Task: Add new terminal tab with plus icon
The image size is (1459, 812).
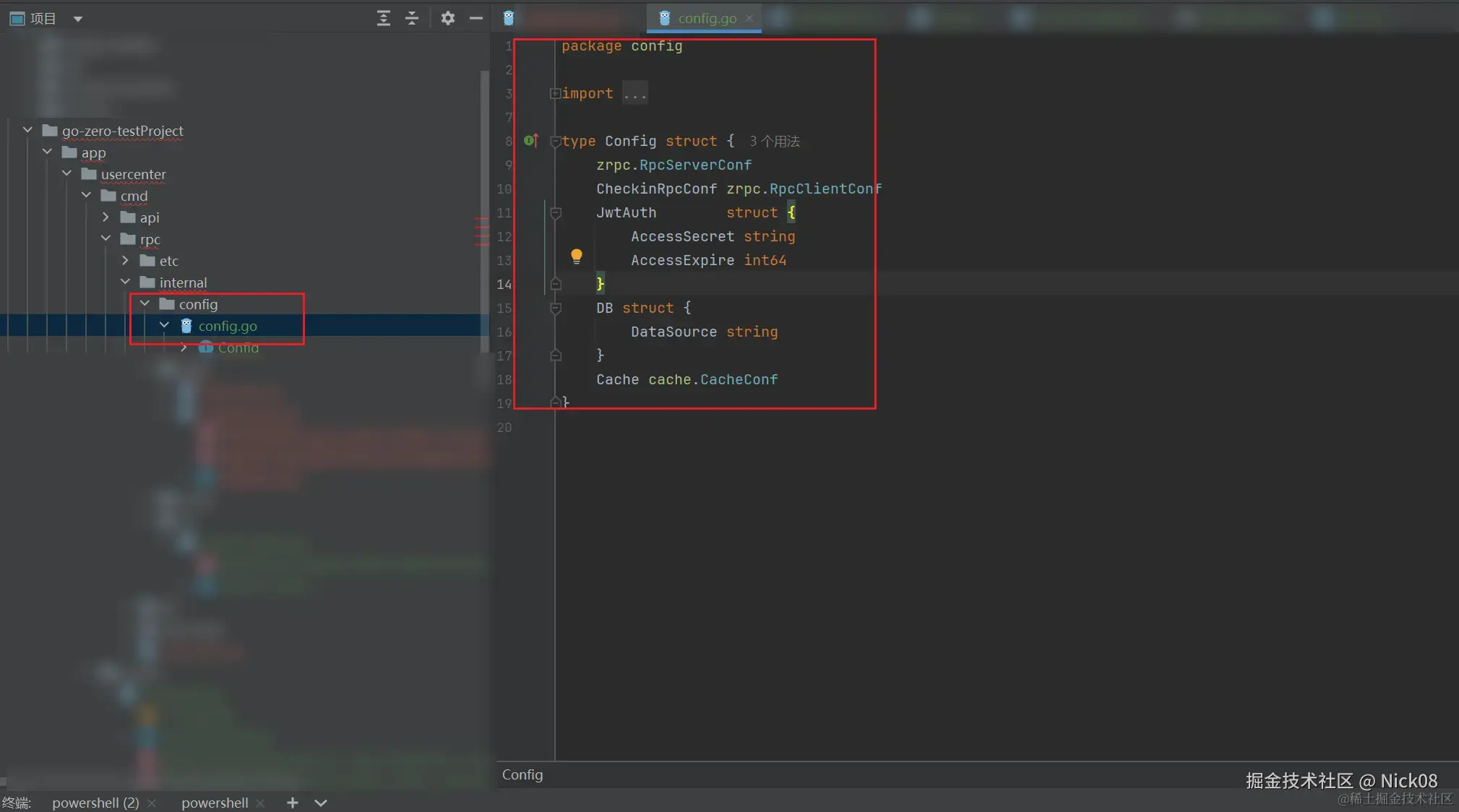Action: coord(292,803)
